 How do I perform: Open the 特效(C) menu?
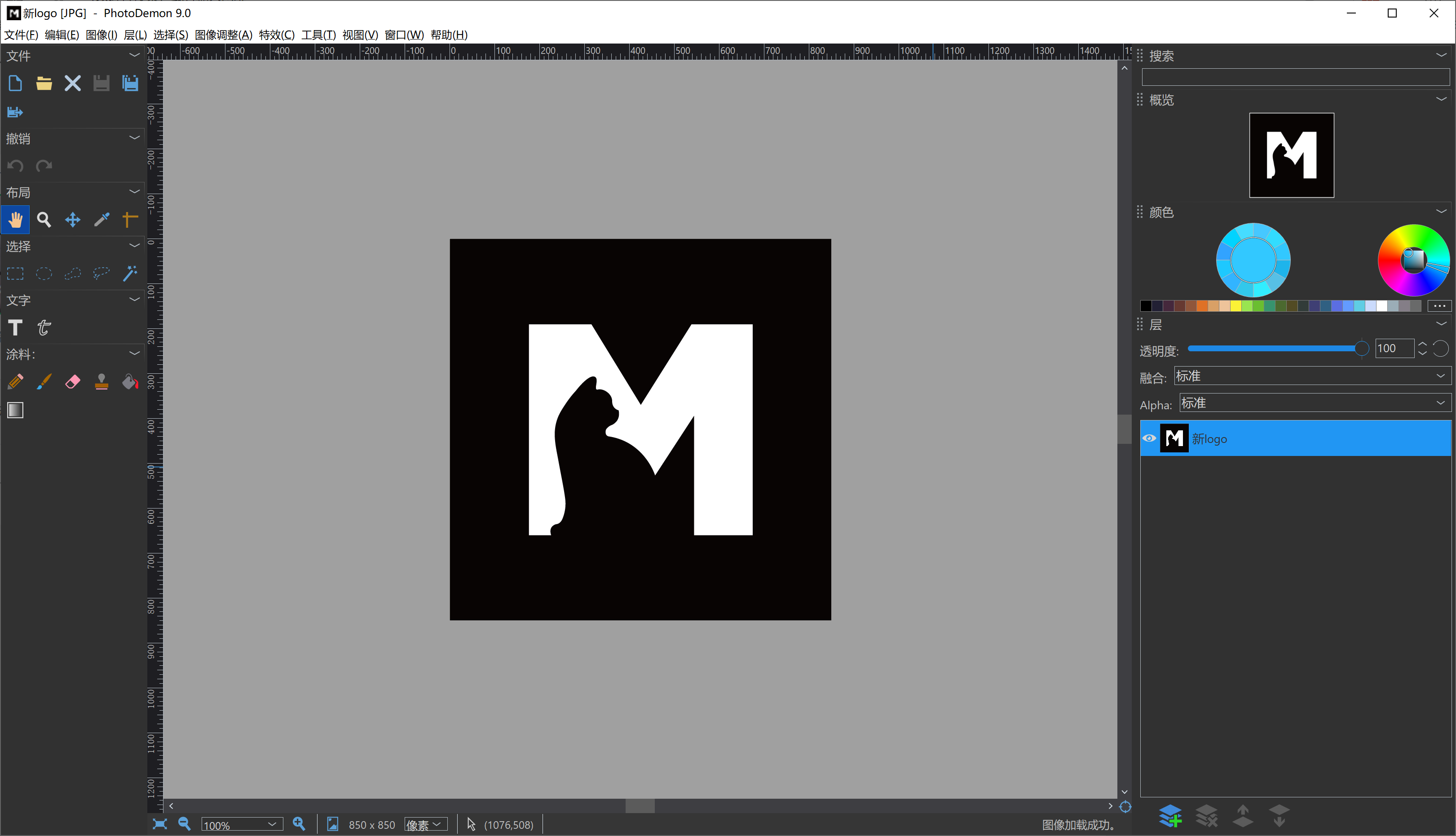(x=277, y=35)
